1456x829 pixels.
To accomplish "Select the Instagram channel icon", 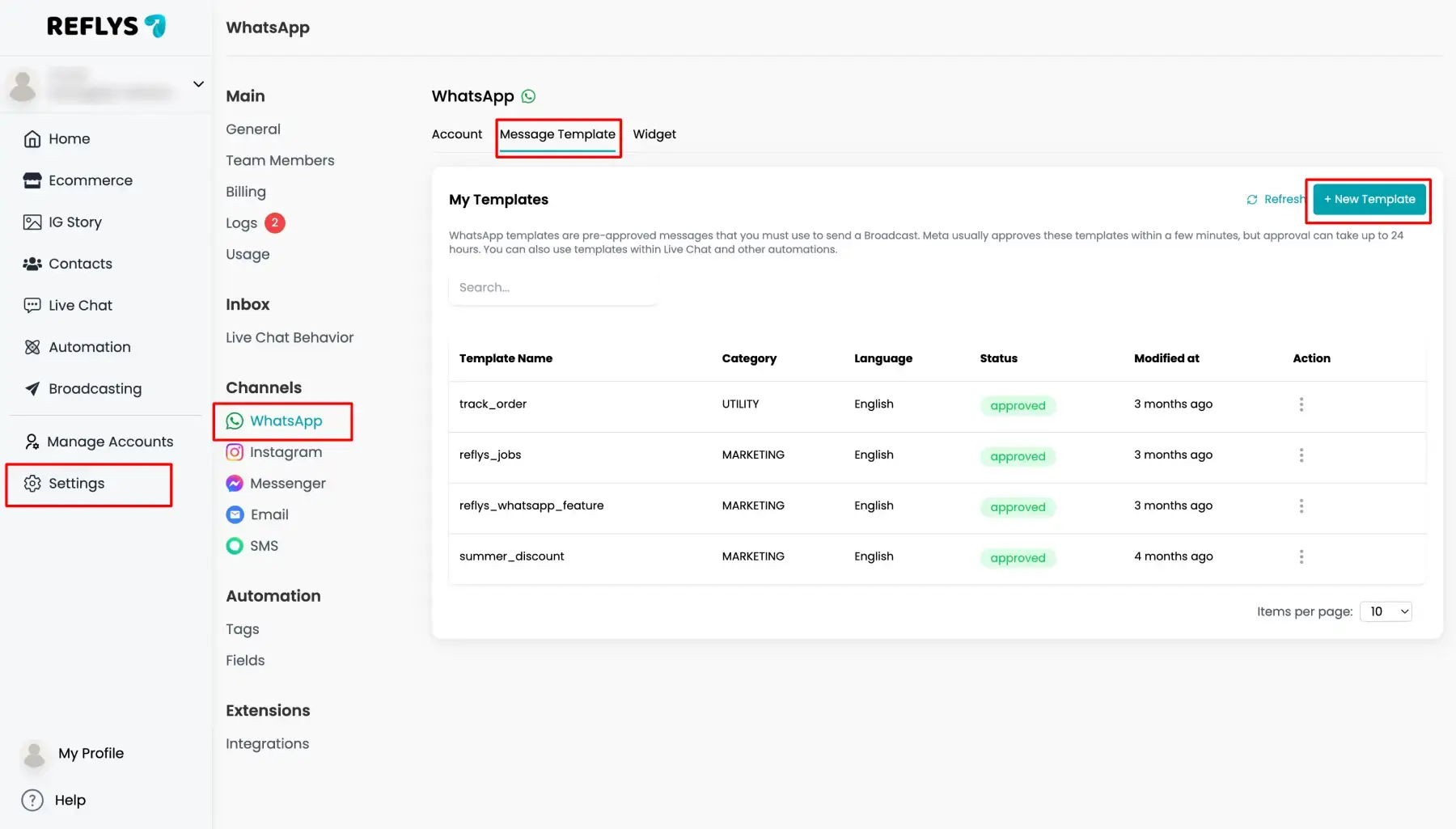I will (x=235, y=452).
